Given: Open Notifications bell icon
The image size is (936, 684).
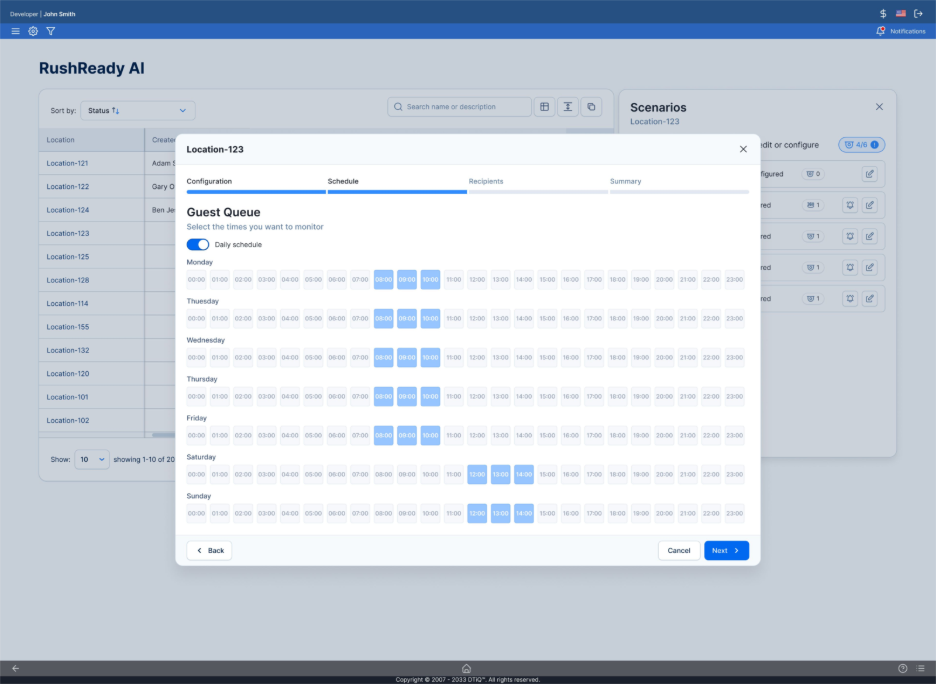Looking at the screenshot, I should pos(881,31).
